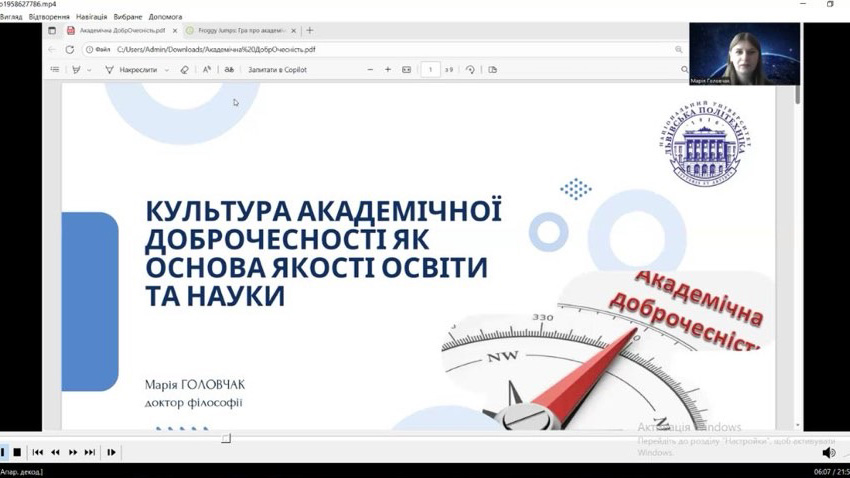
Task: Click the Lviv Polytechnic university logo
Action: coord(705,143)
